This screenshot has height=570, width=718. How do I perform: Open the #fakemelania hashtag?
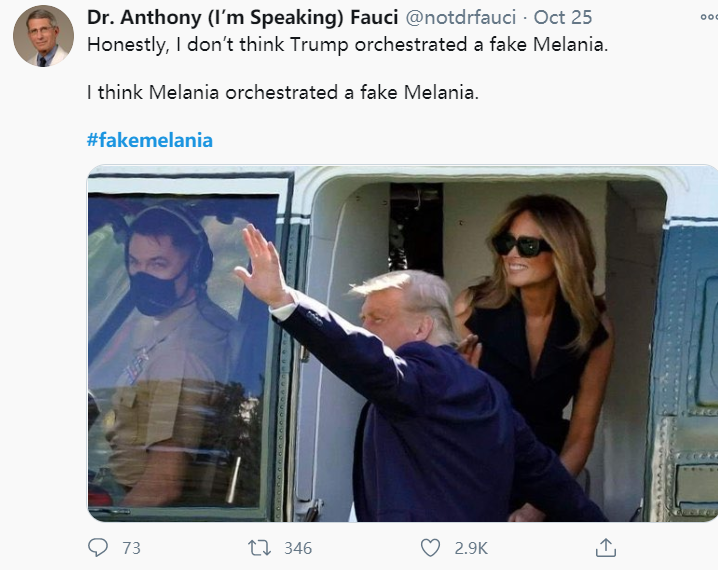tap(150, 140)
